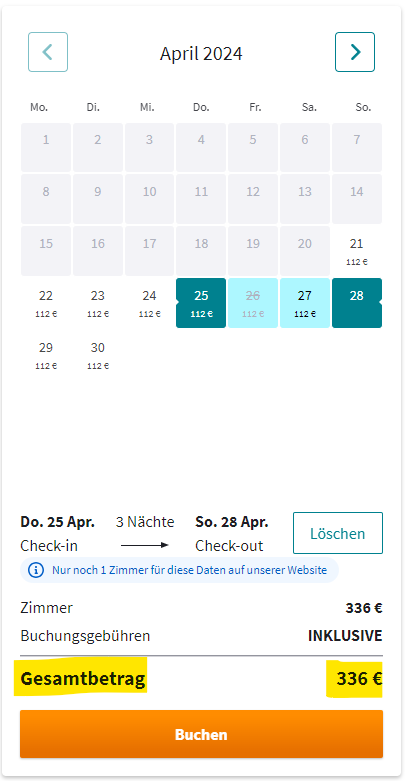Screen dimensions: 405x781
Task: Click the Check-in date Do. 25 Apr.
Action: 58,522
